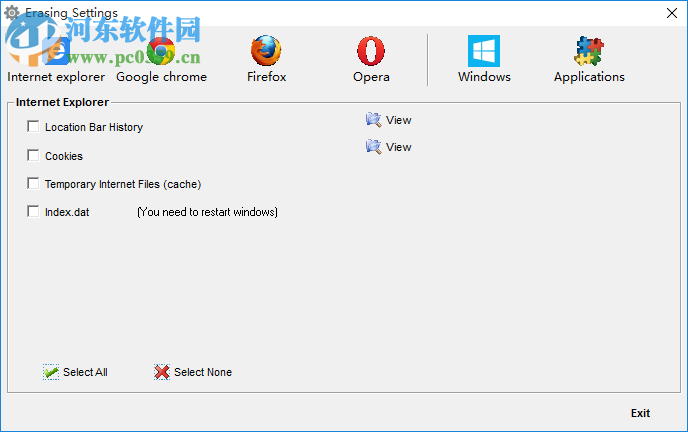Click the "(You need to restart windows)" note

tap(207, 212)
